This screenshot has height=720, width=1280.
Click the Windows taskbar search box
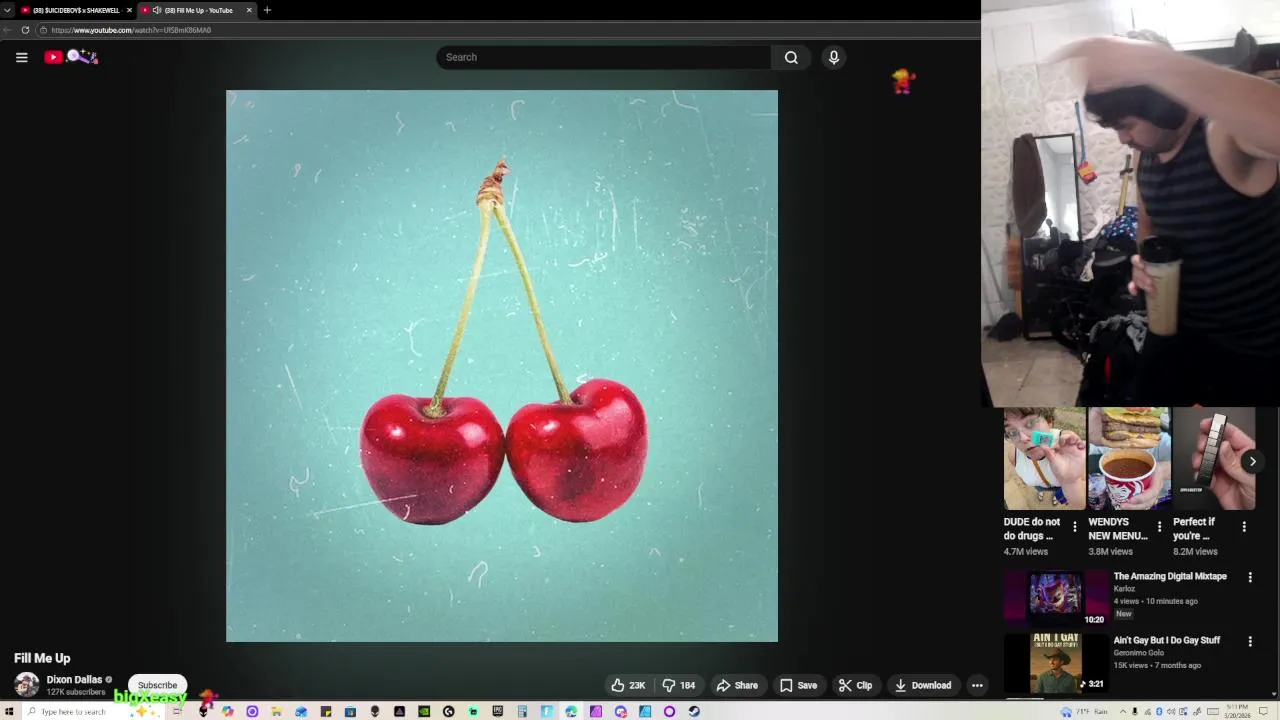coord(85,711)
